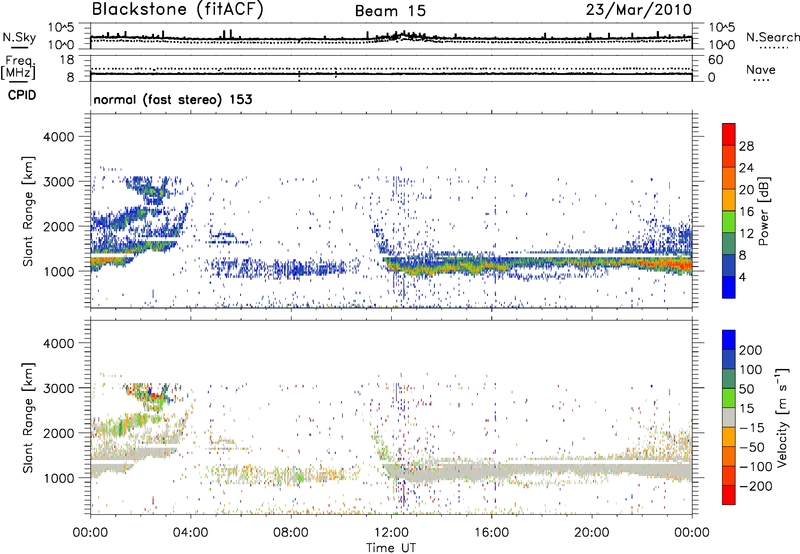Image resolution: width=800 pixels, height=554 pixels.
Task: Click the '4' Power colorbar value
Action: point(742,278)
